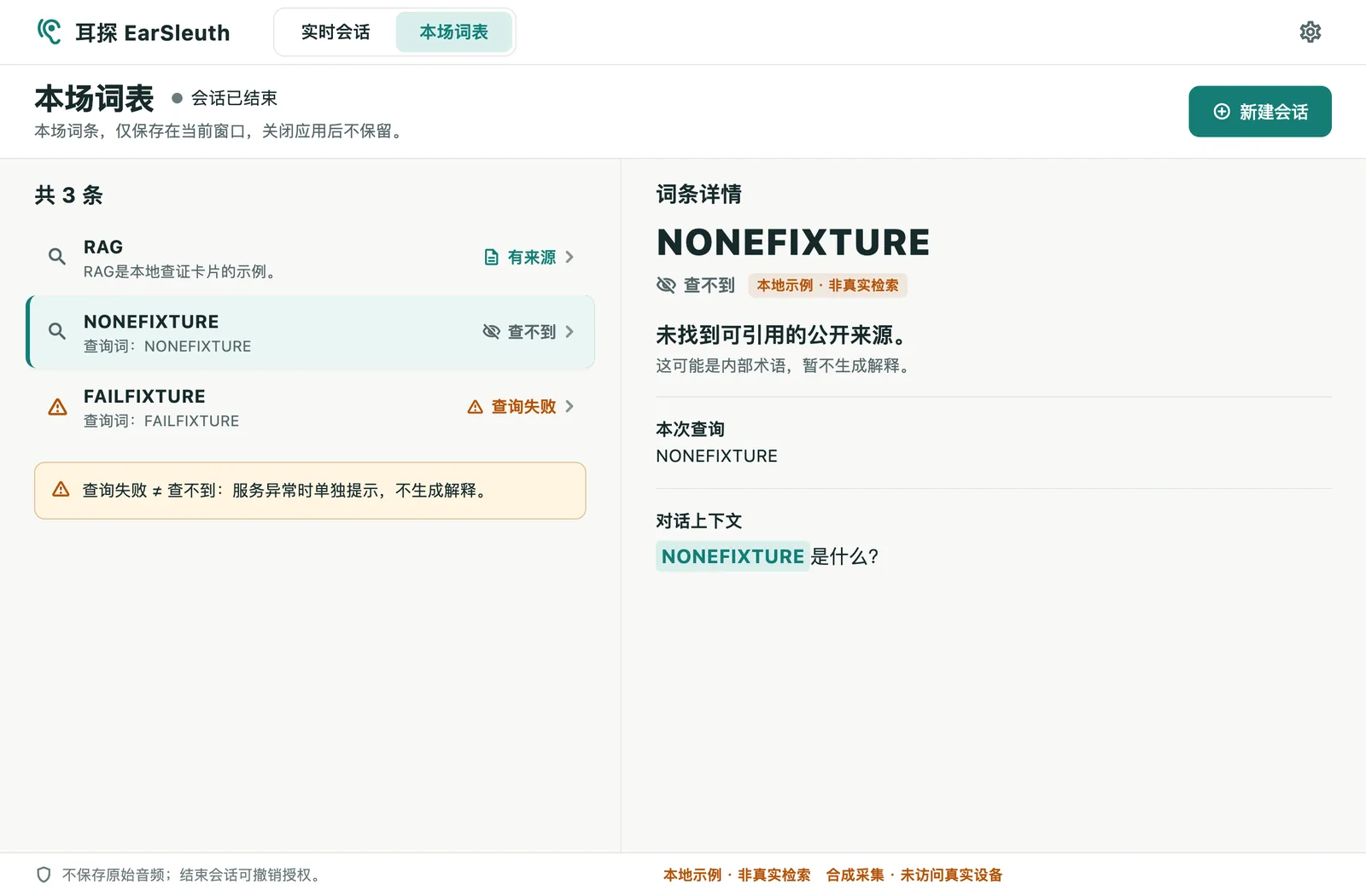Viewport: 1366px width, 896px height.
Task: Click the crossed-eye 查不到 icon in the details panel
Action: 666,285
